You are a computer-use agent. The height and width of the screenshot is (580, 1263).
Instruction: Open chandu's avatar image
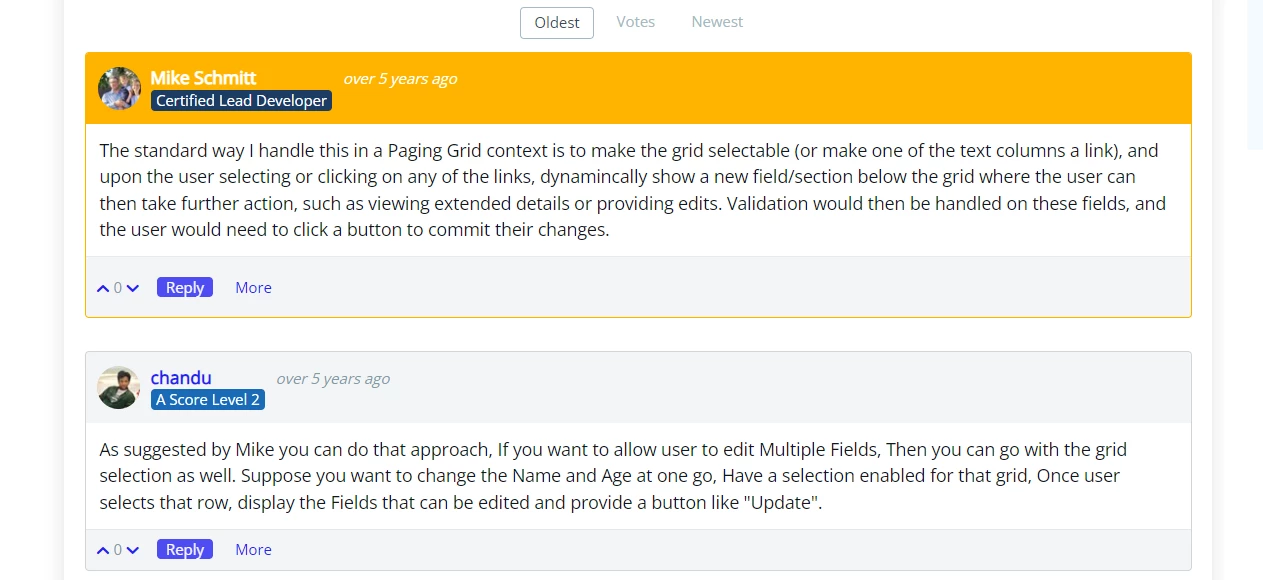point(119,387)
